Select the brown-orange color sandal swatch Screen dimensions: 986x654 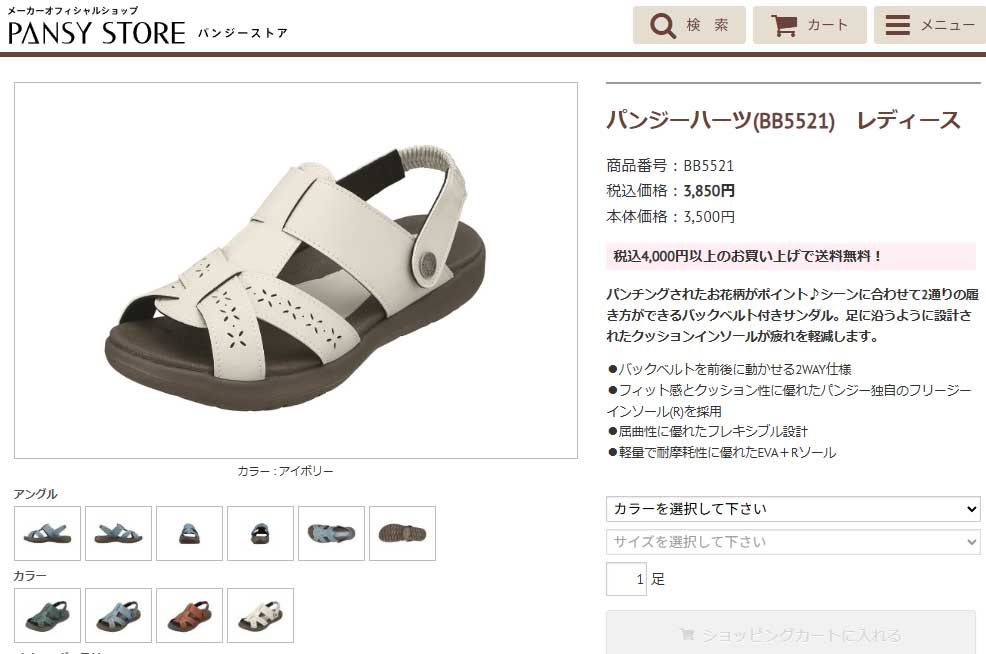(189, 616)
